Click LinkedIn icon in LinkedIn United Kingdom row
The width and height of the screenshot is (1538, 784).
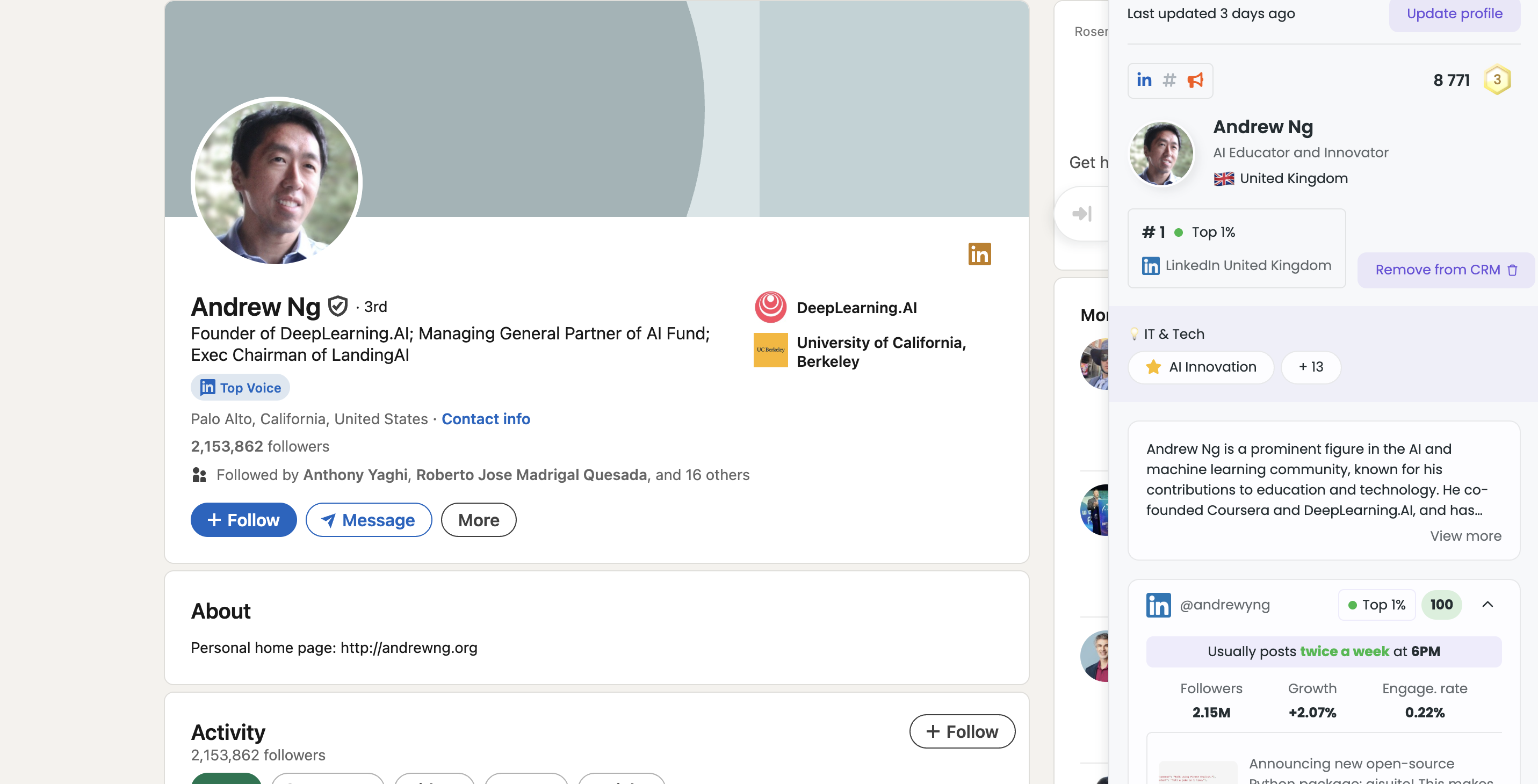pyautogui.click(x=1151, y=265)
